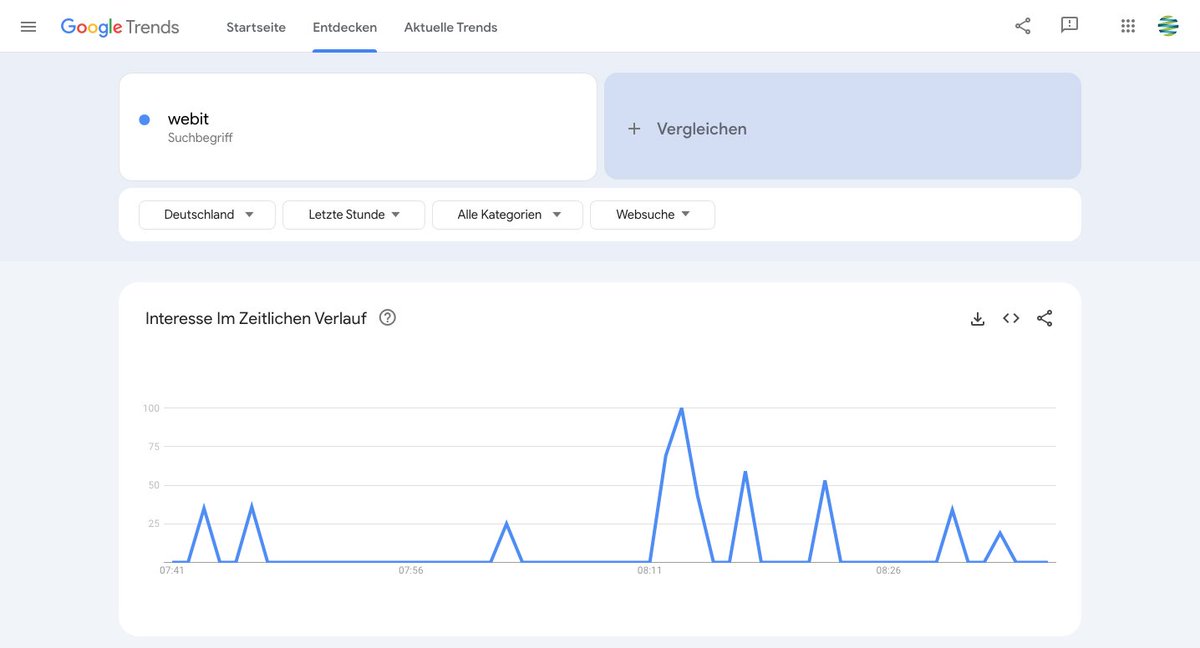Add a comparison term with Vergleichen

(842, 126)
